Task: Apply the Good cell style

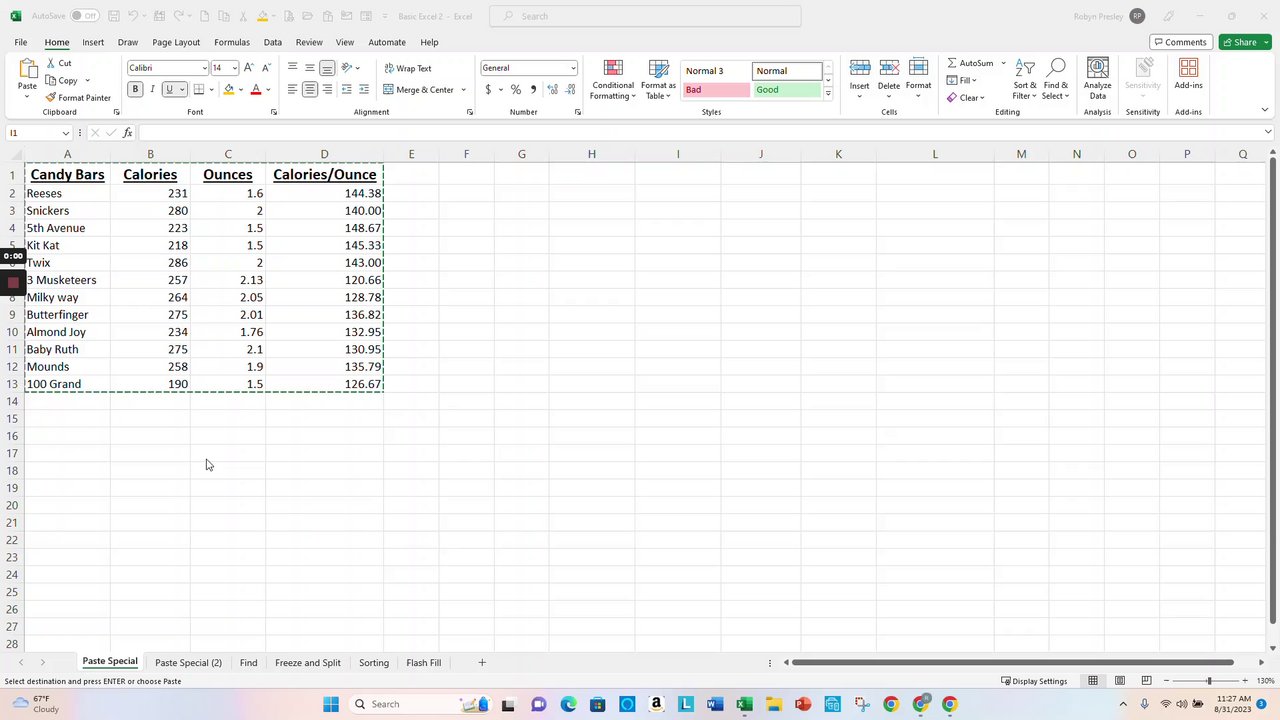Action: [787, 90]
